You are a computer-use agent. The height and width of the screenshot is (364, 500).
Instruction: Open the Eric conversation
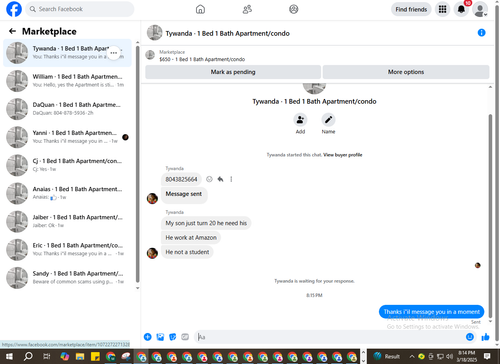point(67,249)
